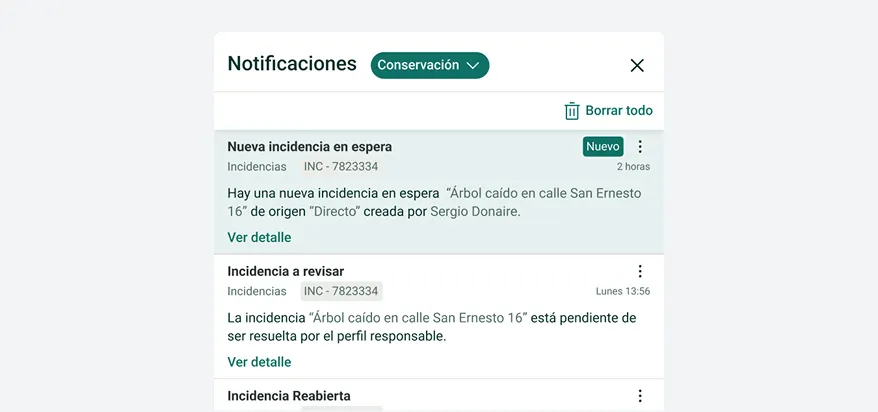Click the Notificaciones heading
Screen dimensions: 878x412
click(292, 64)
